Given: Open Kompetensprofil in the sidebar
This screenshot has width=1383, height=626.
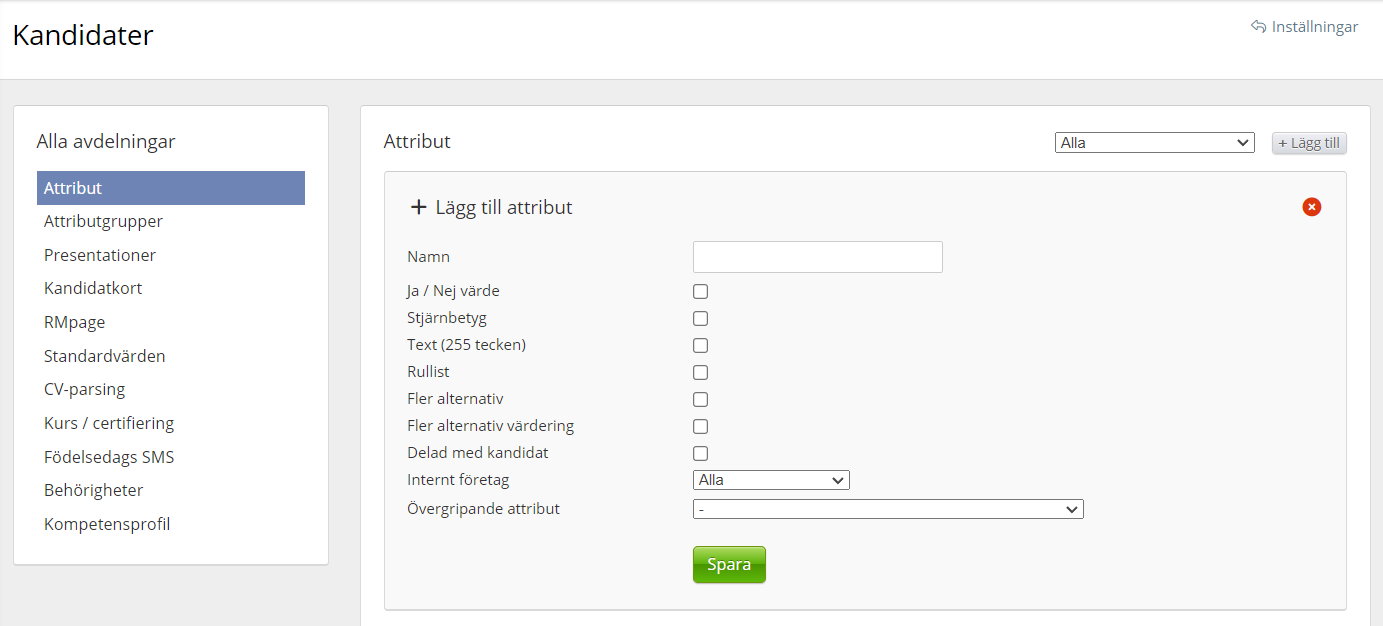Looking at the screenshot, I should click(107, 524).
